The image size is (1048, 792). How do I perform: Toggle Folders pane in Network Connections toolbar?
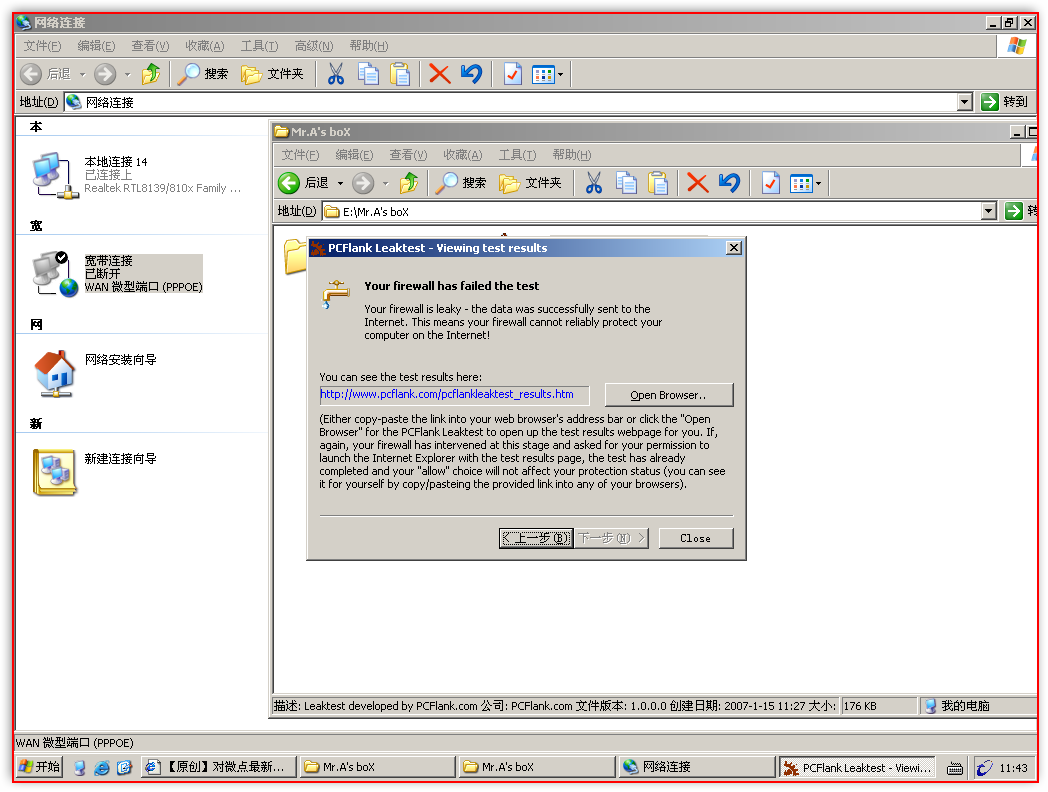pyautogui.click(x=272, y=74)
